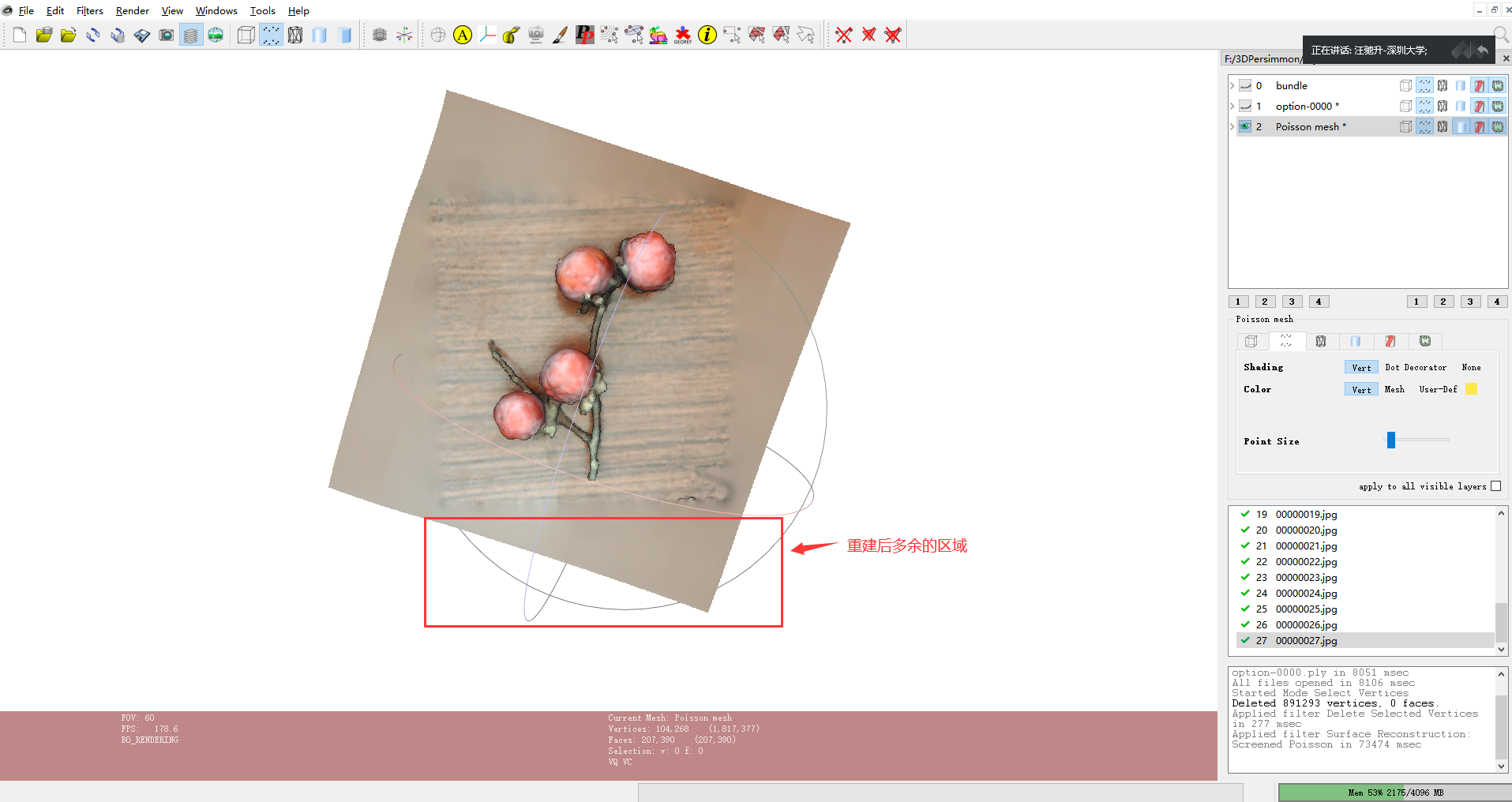Viewport: 1512px width, 802px height.
Task: Click the log panel scrollbar up arrow
Action: tap(1501, 674)
